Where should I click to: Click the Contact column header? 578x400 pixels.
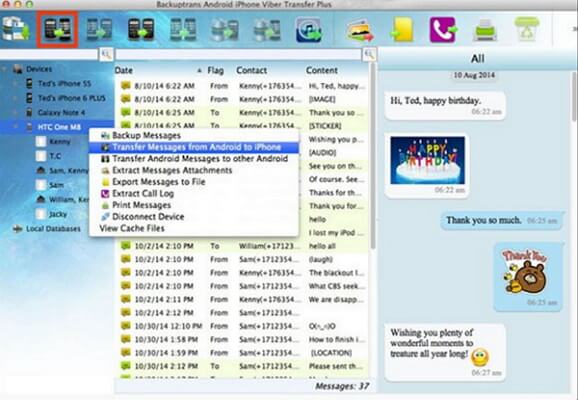tap(251, 70)
